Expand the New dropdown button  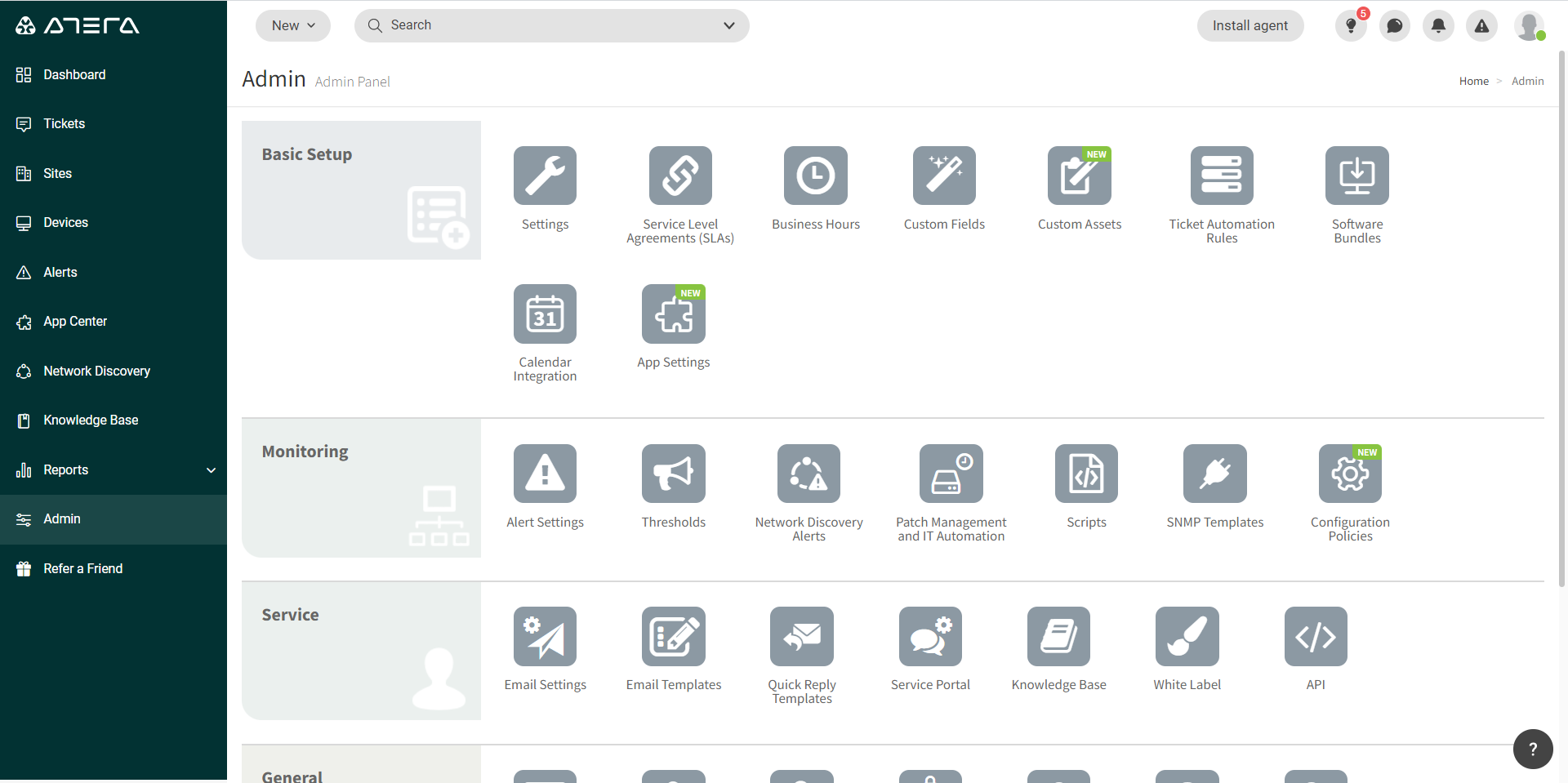tap(293, 25)
